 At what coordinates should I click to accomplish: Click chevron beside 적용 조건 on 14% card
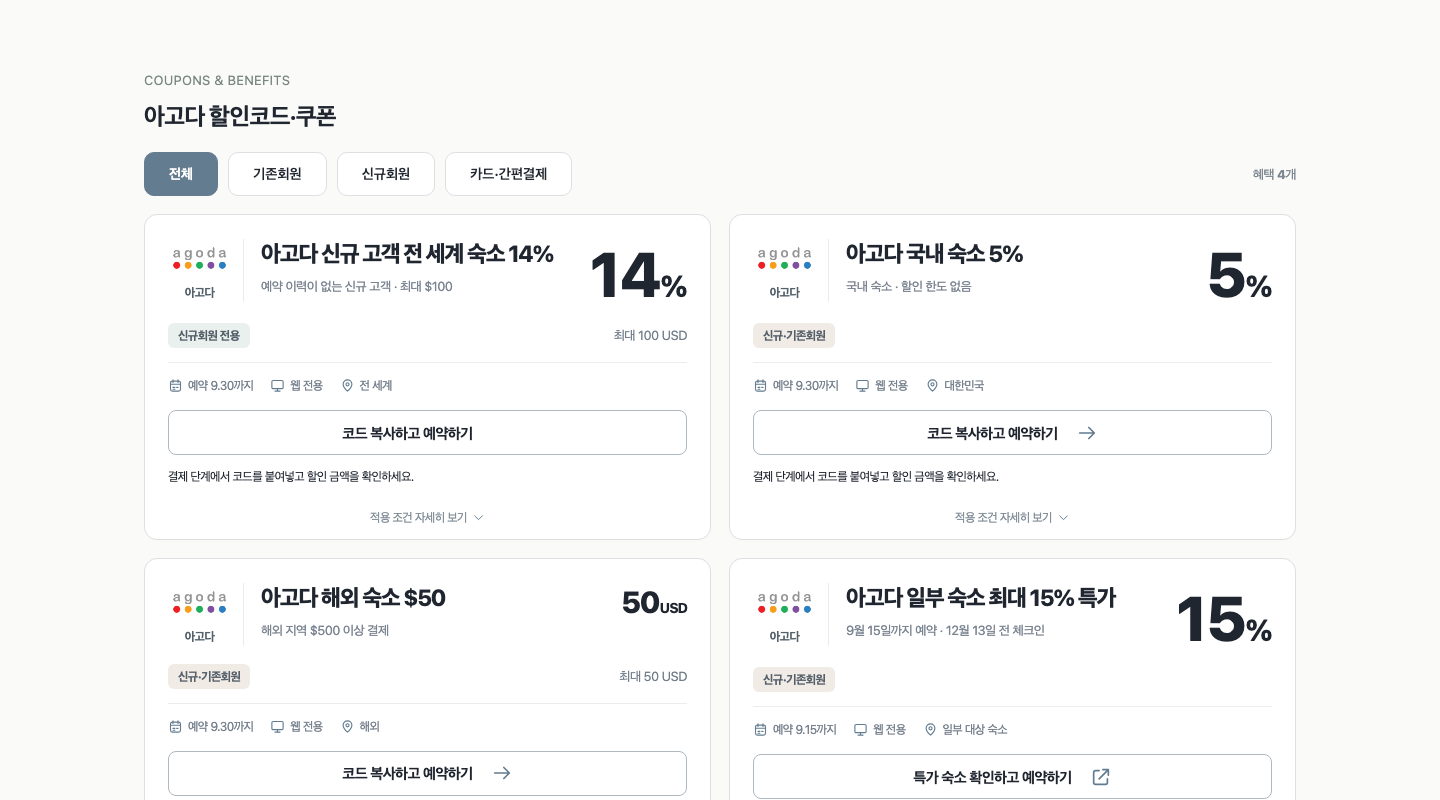pos(478,518)
